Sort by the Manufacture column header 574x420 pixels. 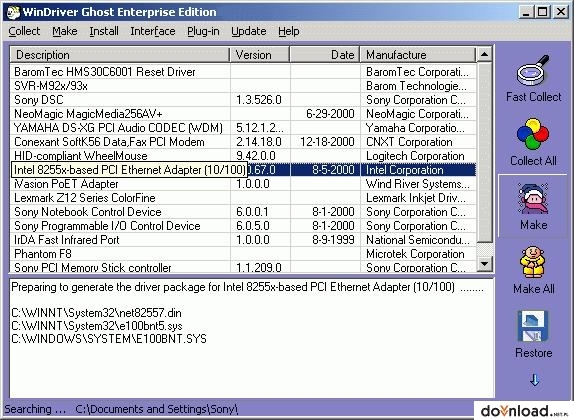(x=418, y=55)
